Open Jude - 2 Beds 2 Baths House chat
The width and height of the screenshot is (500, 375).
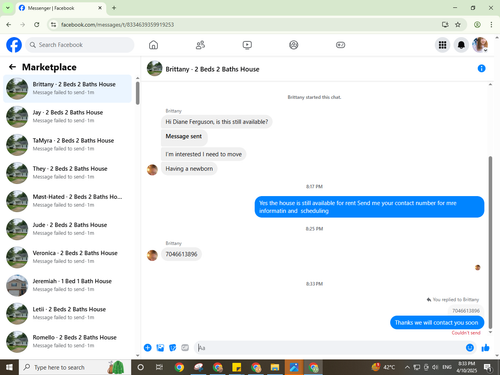[x=68, y=229]
